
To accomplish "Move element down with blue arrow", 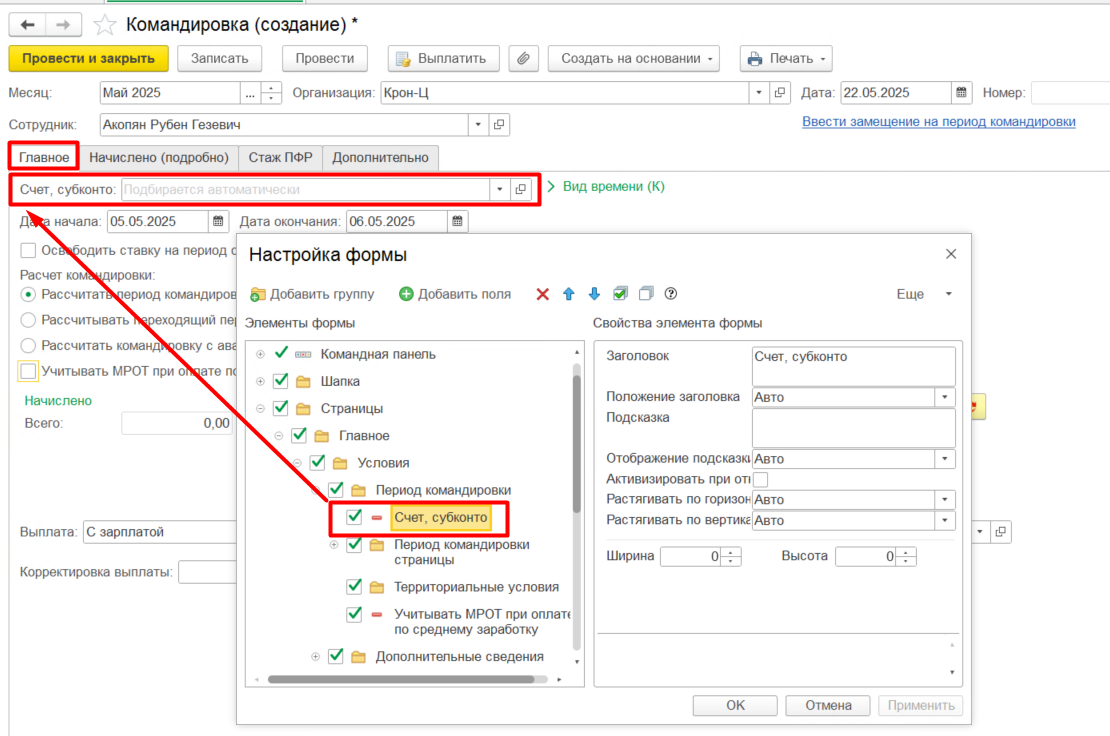I will [x=594, y=294].
